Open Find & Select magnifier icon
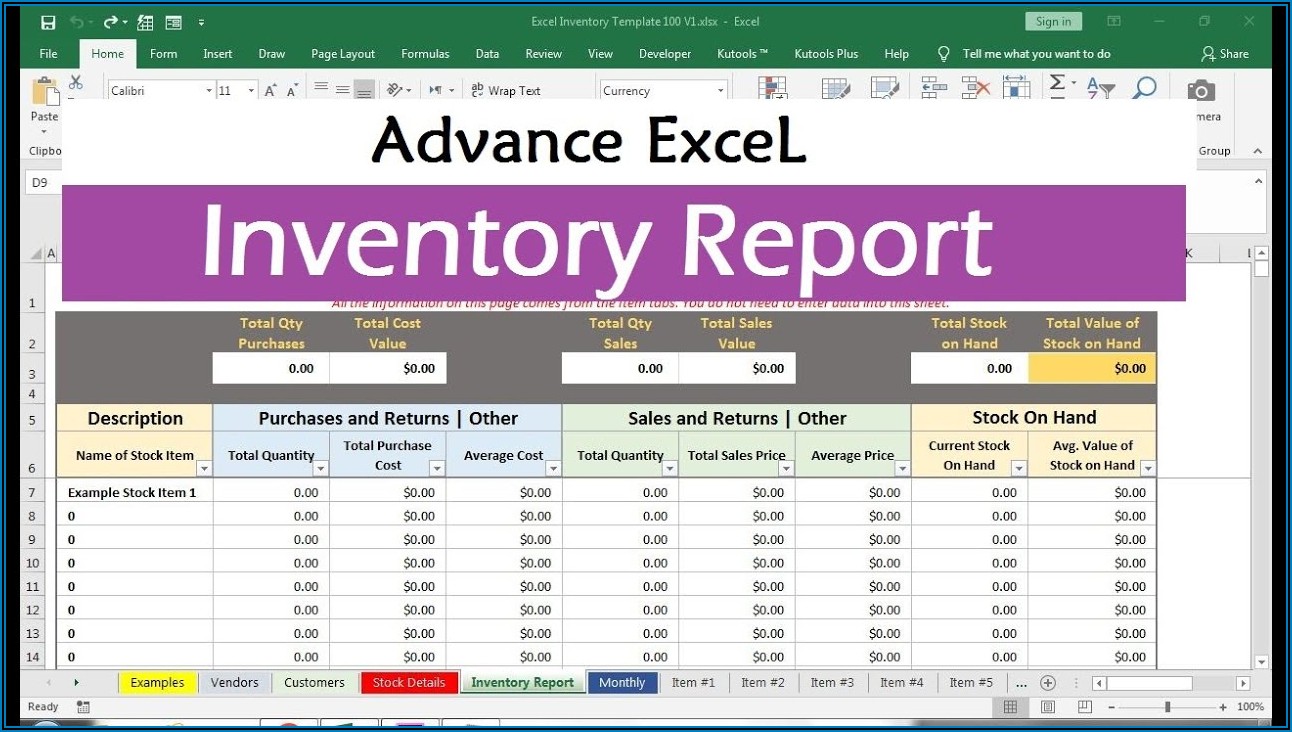This screenshot has width=1292, height=732. pos(1144,89)
